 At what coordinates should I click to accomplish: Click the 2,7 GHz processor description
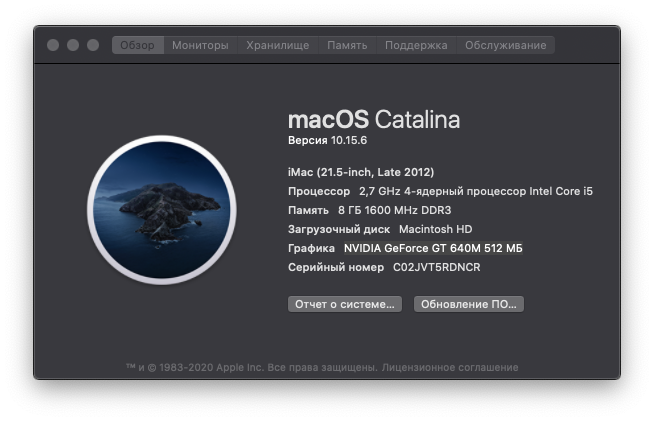476,192
